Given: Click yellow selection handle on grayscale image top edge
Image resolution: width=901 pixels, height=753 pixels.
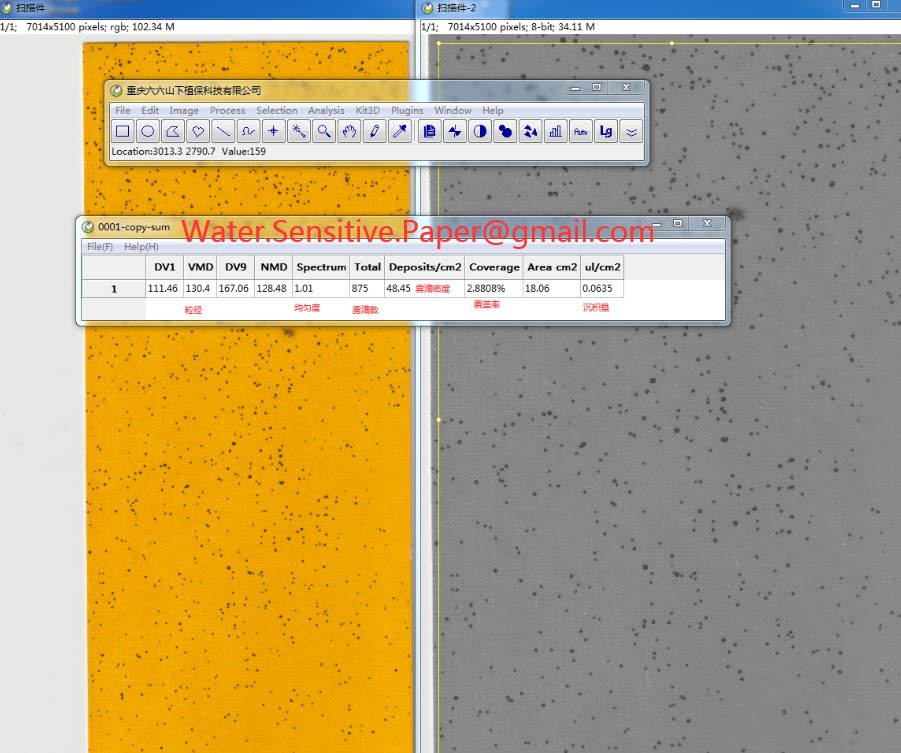Looking at the screenshot, I should click(x=672, y=43).
